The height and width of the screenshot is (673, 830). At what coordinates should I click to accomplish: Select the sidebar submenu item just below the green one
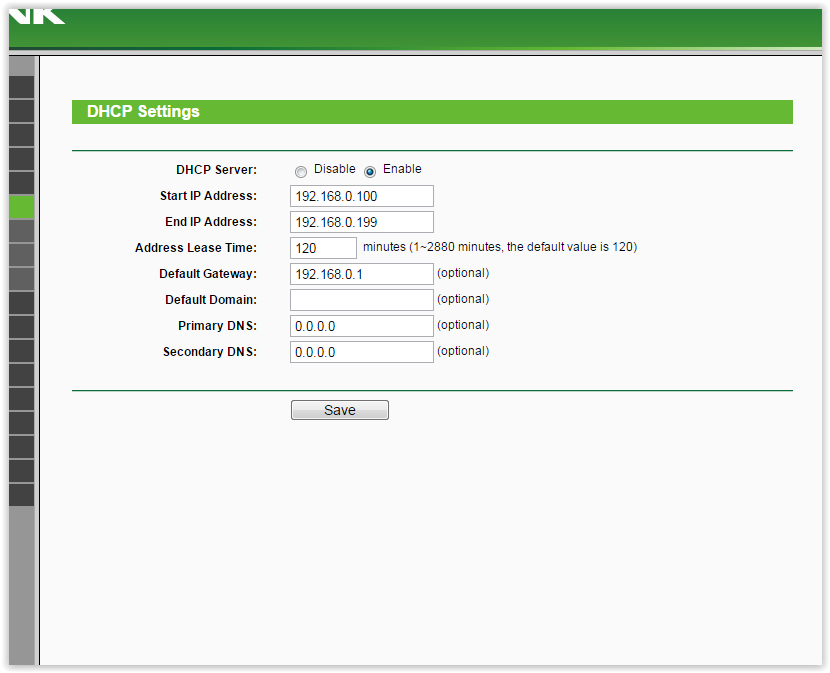point(21,231)
